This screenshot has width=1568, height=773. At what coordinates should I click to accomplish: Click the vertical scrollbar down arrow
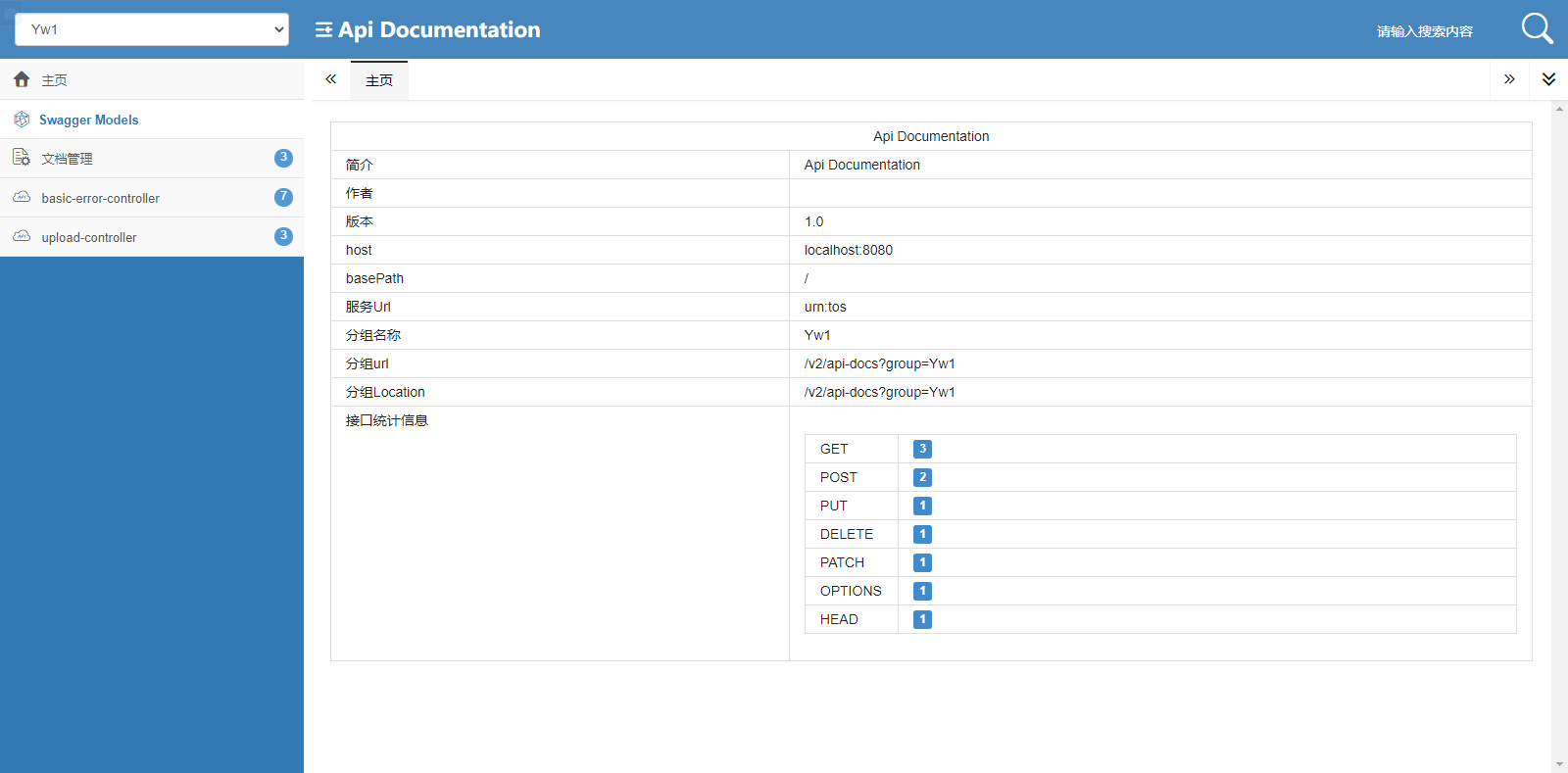1559,764
